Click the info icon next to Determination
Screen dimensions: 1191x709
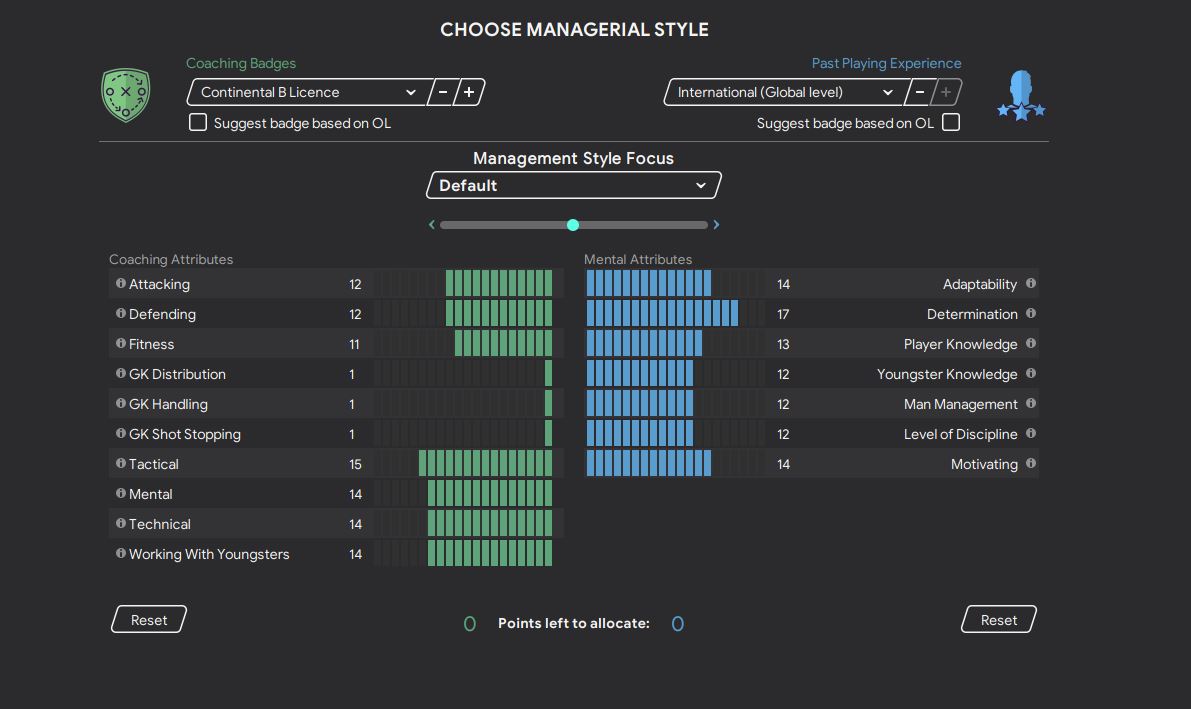pyautogui.click(x=1031, y=314)
